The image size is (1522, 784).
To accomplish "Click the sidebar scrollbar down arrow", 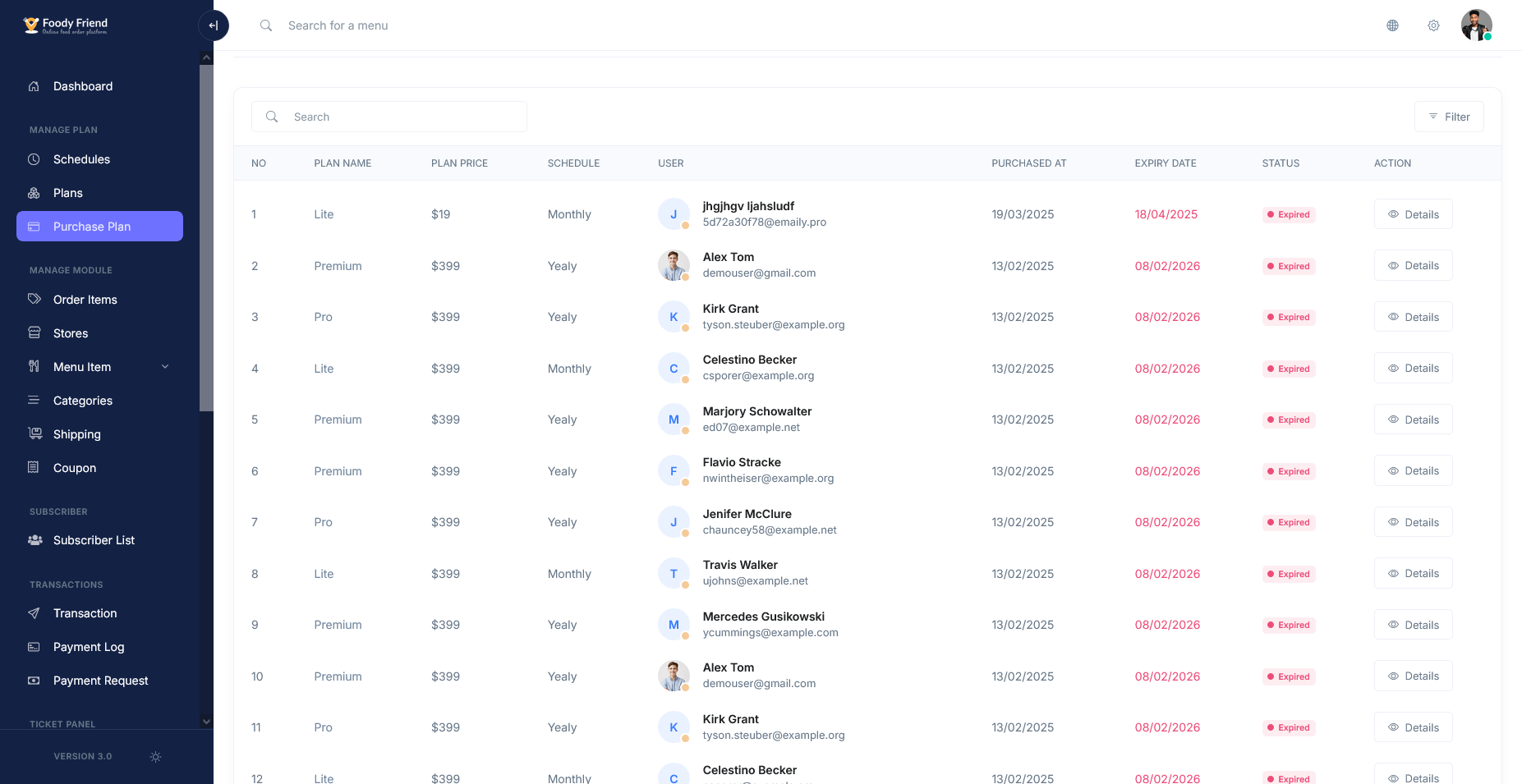I will [x=206, y=722].
